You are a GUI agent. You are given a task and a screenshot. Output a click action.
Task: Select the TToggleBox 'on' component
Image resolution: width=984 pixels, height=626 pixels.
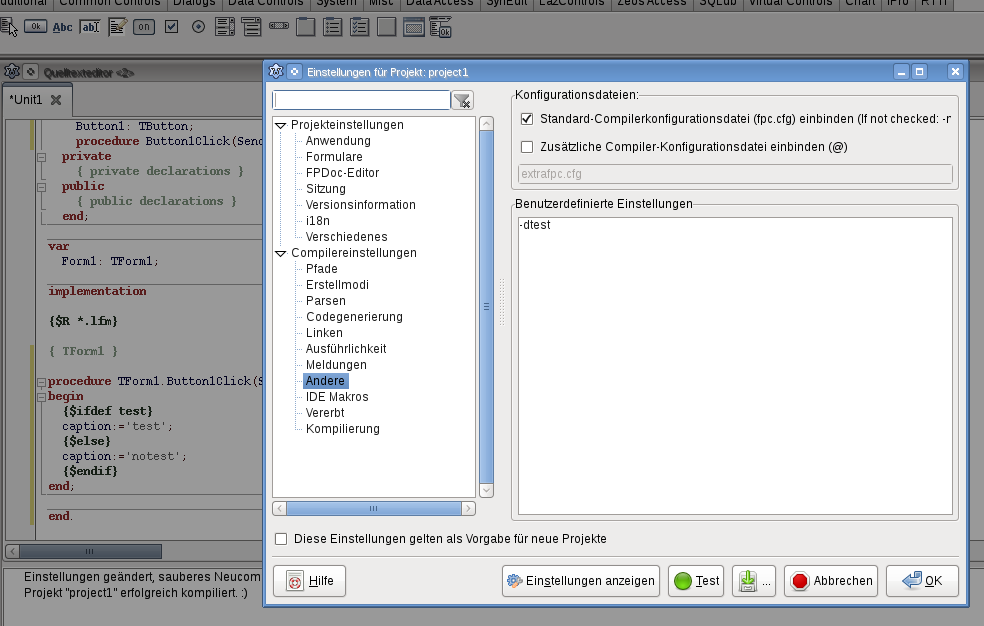pos(144,27)
